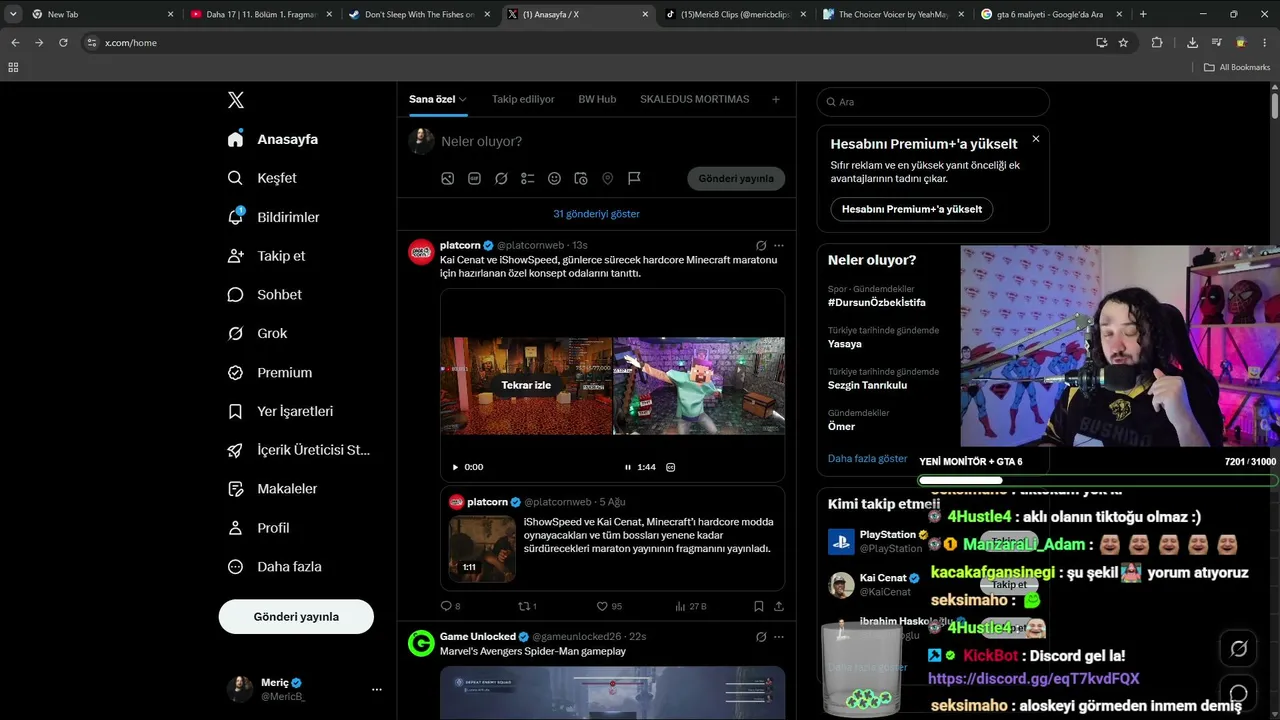Open Yer İşaretleri bookmarks
1280x720 pixels.
tap(280, 411)
